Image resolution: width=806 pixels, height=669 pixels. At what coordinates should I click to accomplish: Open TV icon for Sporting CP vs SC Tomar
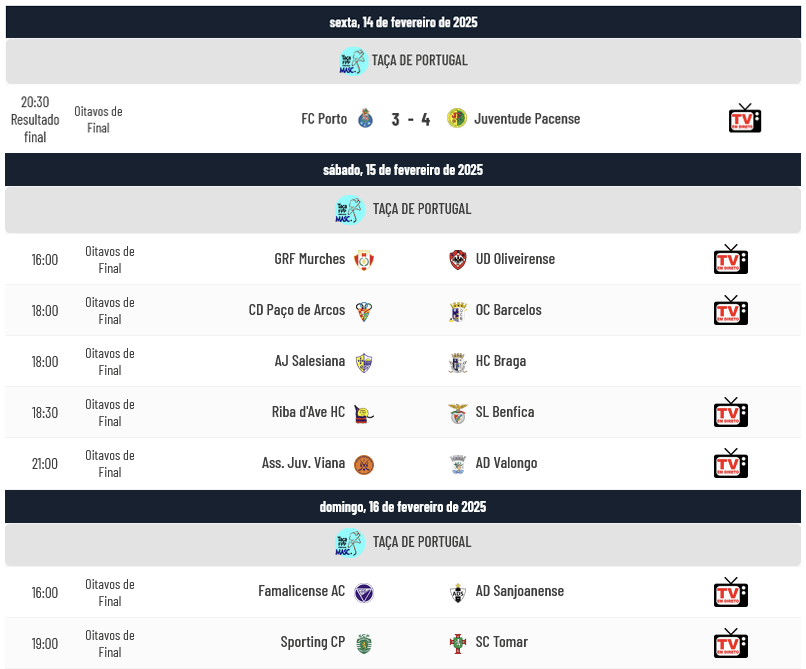coord(731,643)
